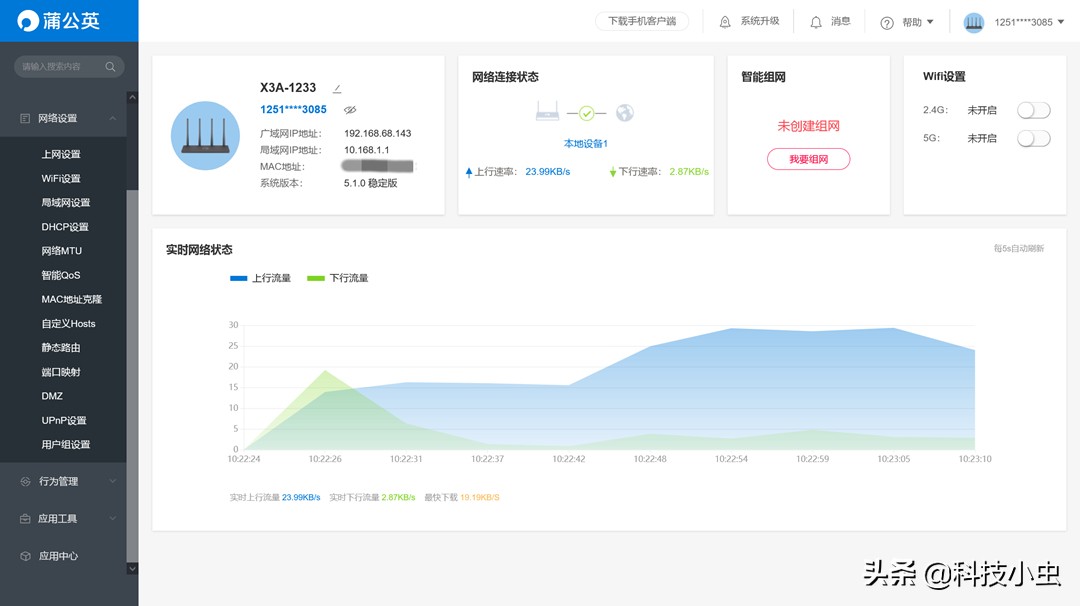This screenshot has width=1080, height=606.
Task: Click the search magnifier icon in sidebar
Action: [110, 67]
